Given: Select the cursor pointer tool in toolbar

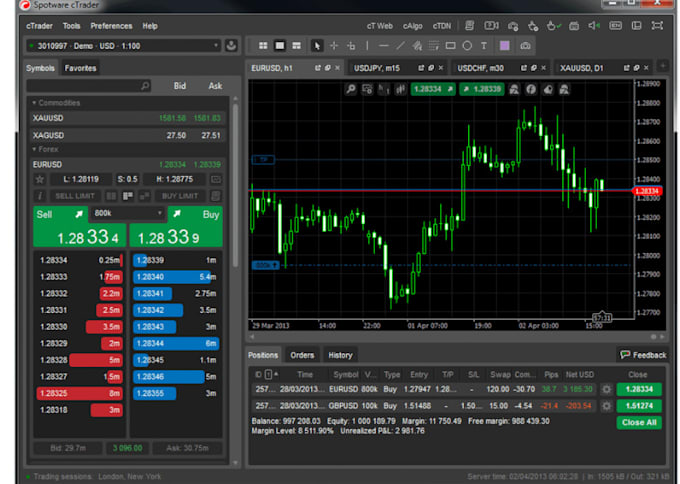Looking at the screenshot, I should click(x=317, y=45).
